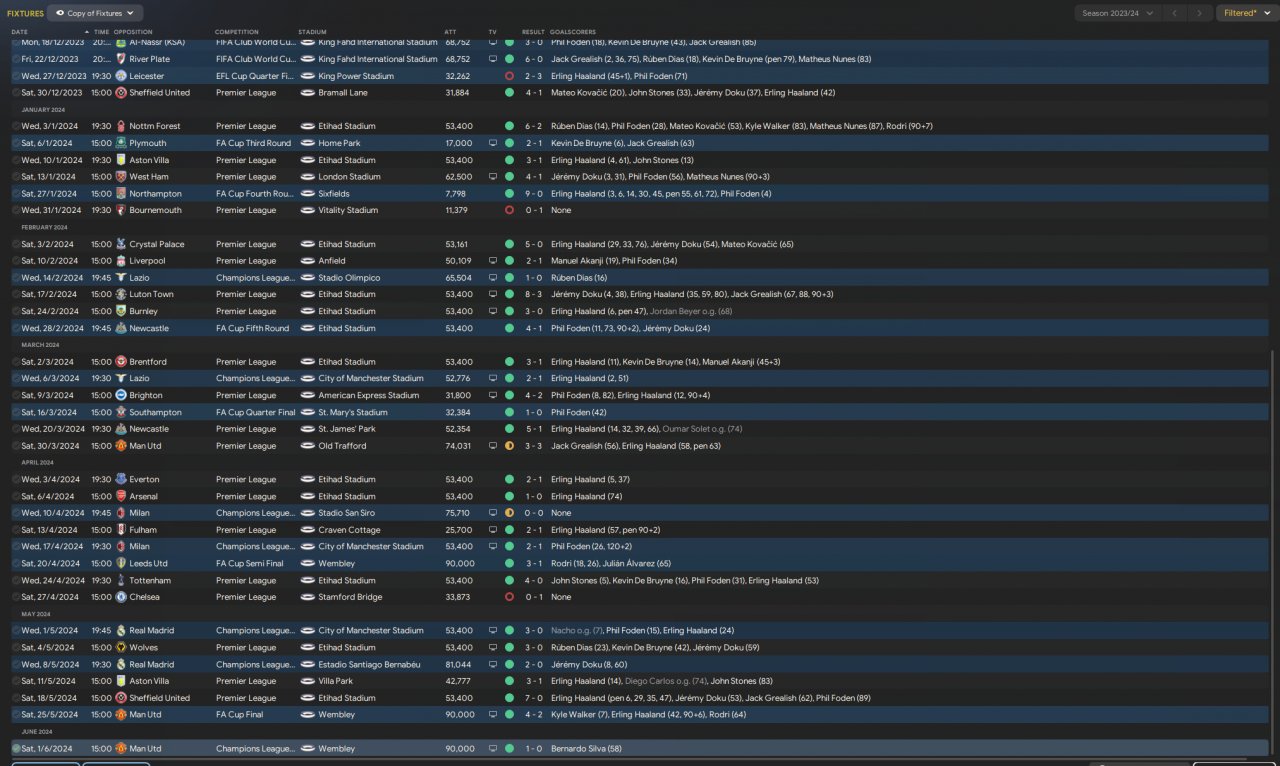Click the green win indicator on the Northampton row

(509, 194)
